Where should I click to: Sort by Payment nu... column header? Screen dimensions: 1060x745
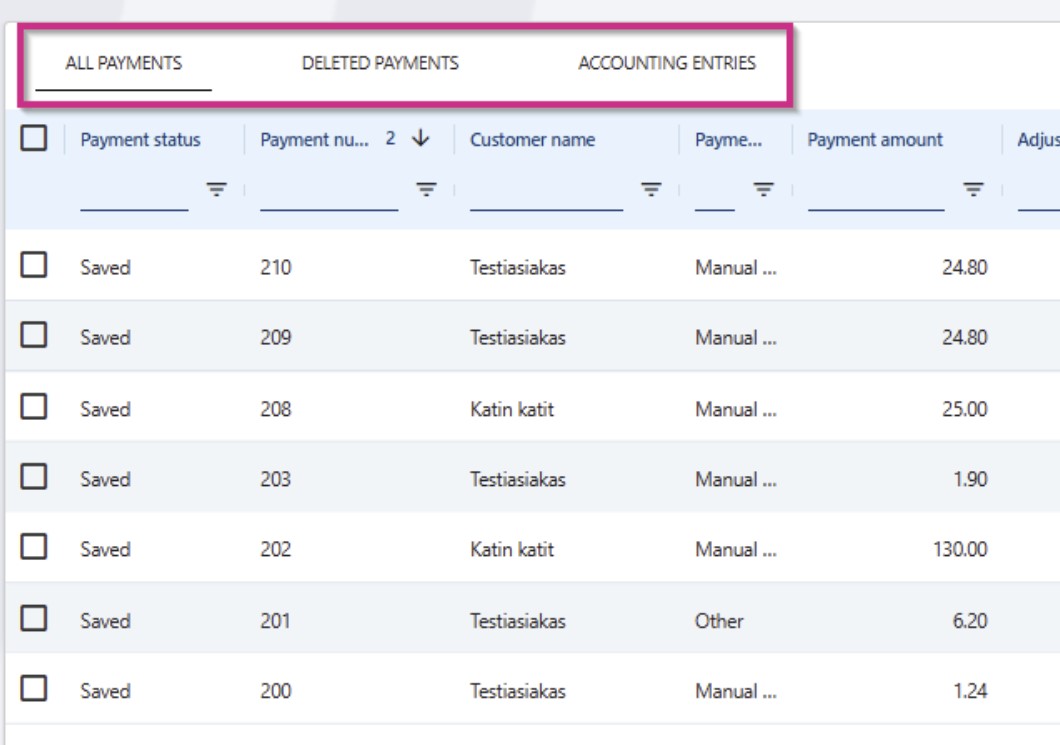(314, 140)
